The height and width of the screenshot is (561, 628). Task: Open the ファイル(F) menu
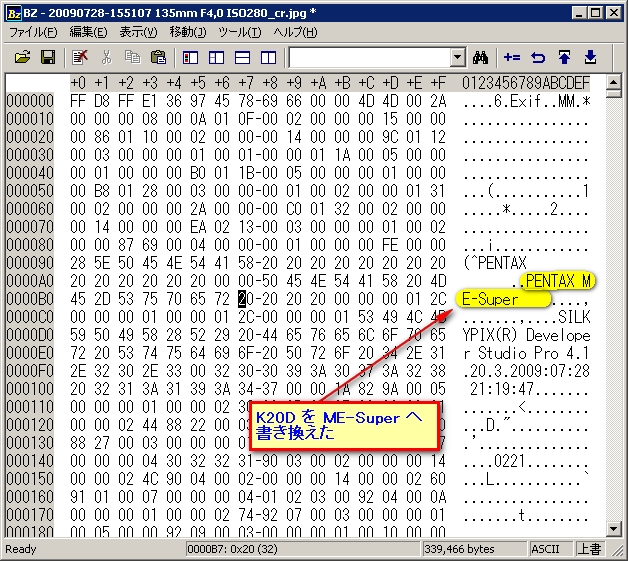(x=33, y=32)
